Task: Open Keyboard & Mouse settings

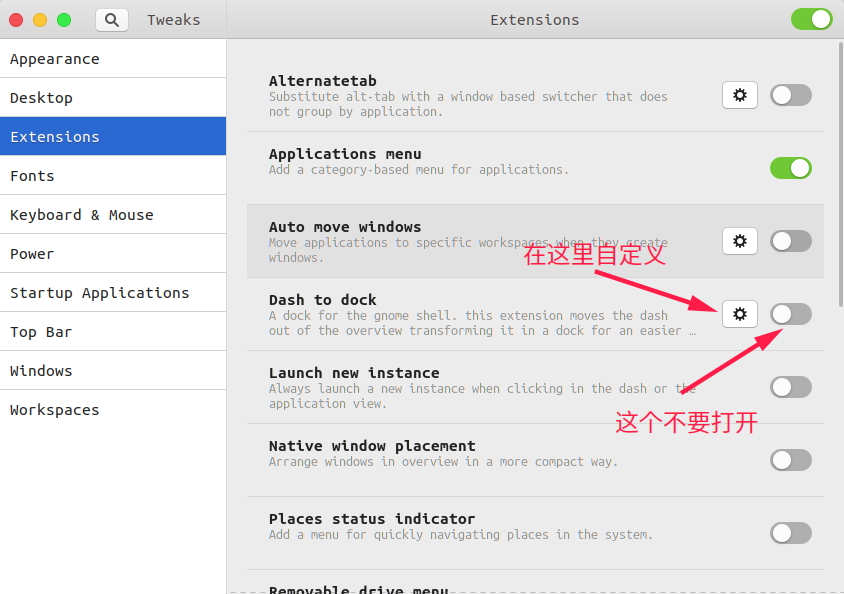Action: (x=113, y=215)
